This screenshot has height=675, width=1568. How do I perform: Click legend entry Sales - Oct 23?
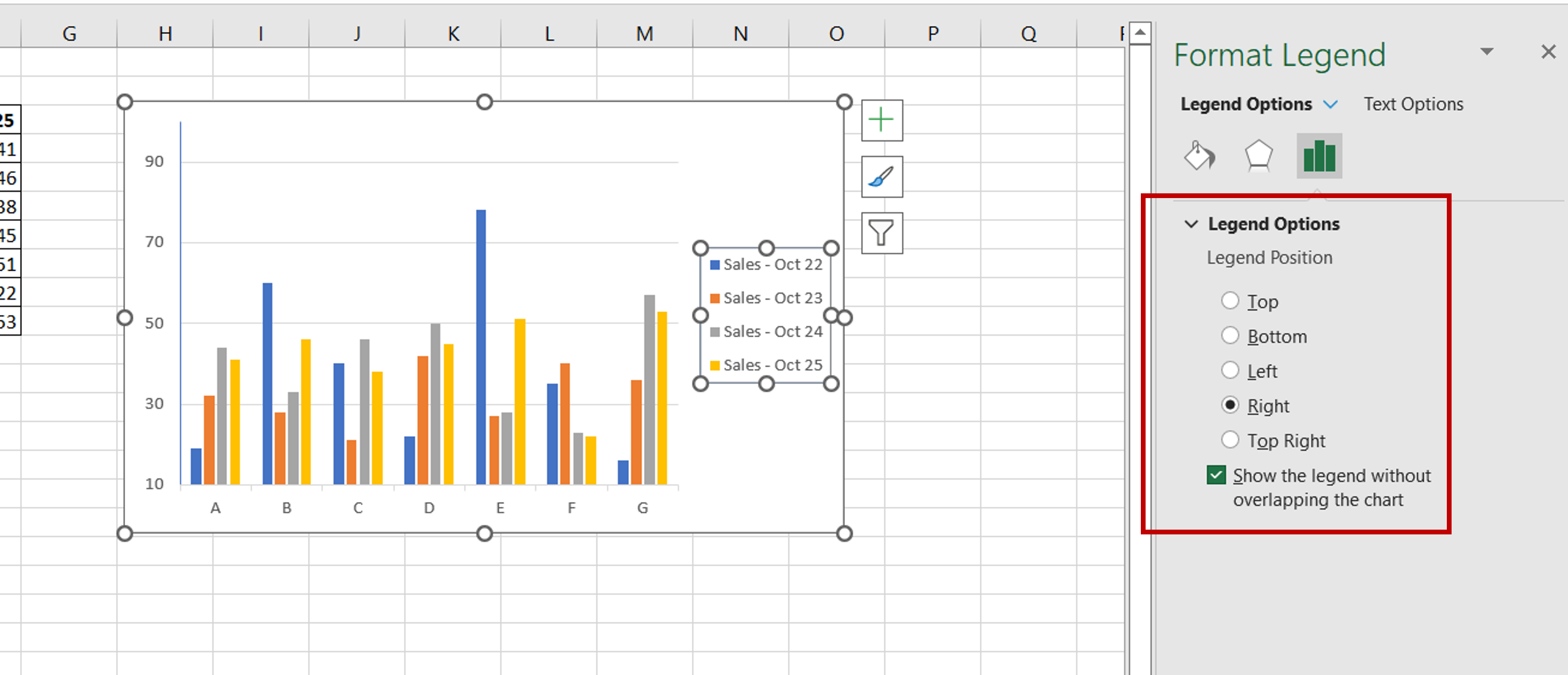click(766, 298)
